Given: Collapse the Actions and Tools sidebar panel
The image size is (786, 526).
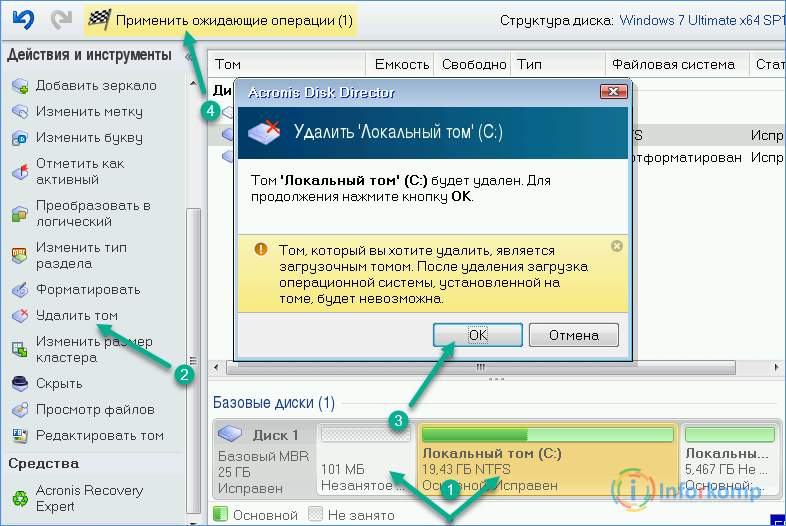Looking at the screenshot, I should 189,56.
